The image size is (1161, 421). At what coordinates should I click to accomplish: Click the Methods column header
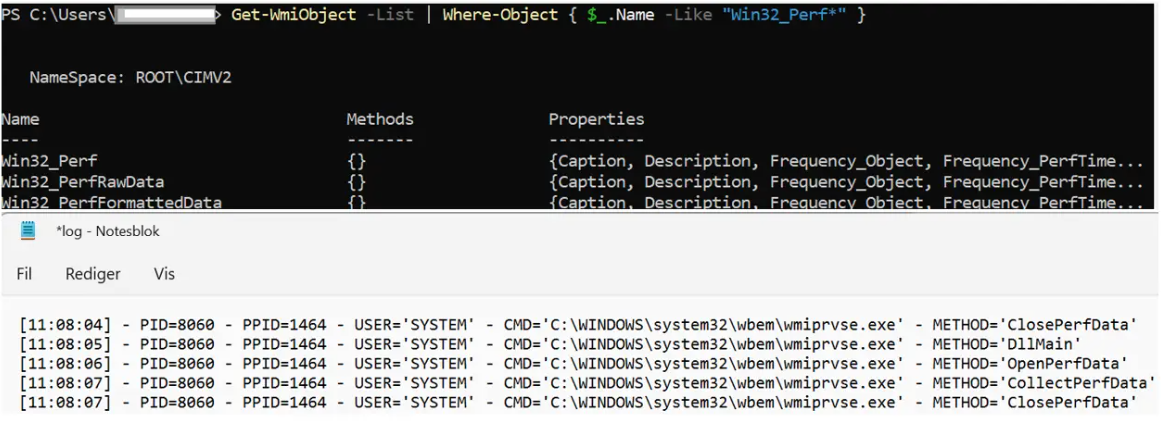click(380, 119)
